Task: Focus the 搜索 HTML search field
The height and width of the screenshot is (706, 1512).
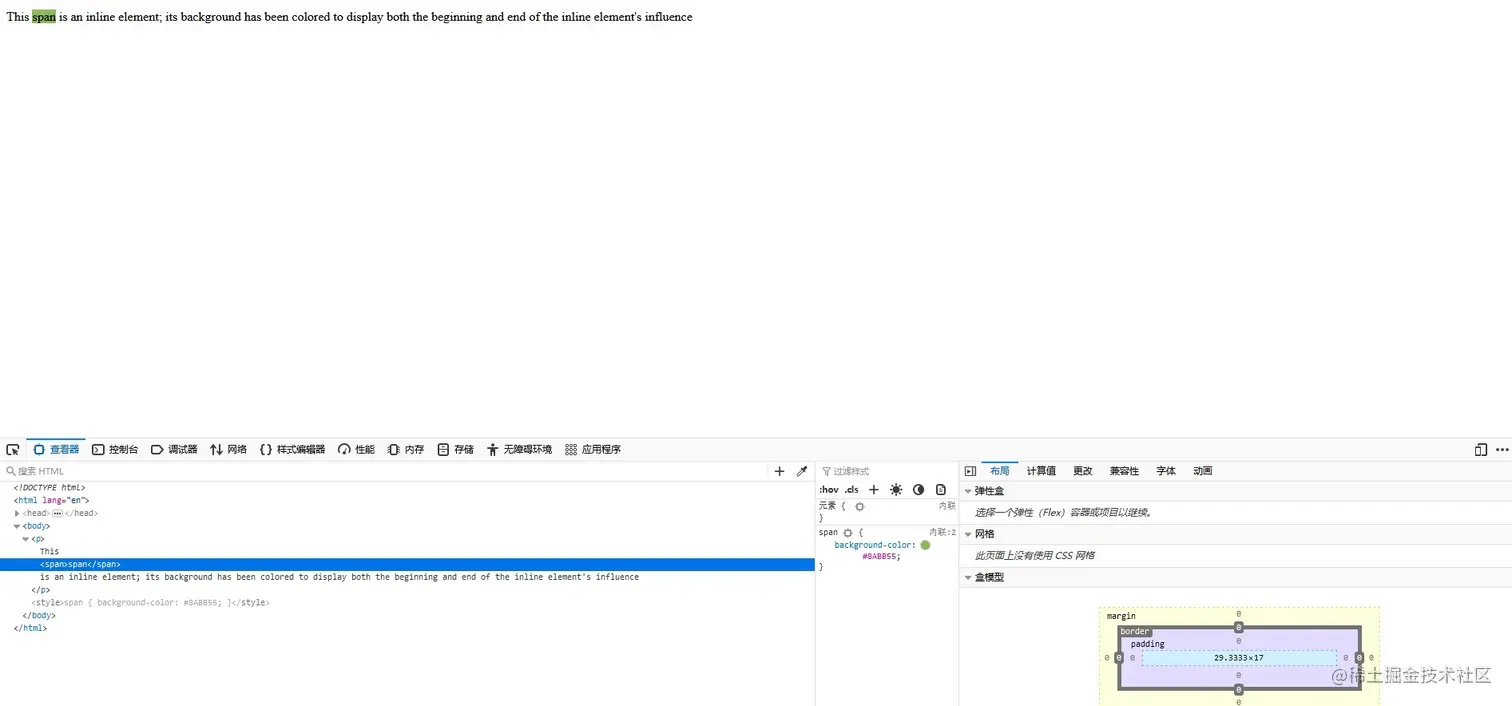Action: pos(385,471)
